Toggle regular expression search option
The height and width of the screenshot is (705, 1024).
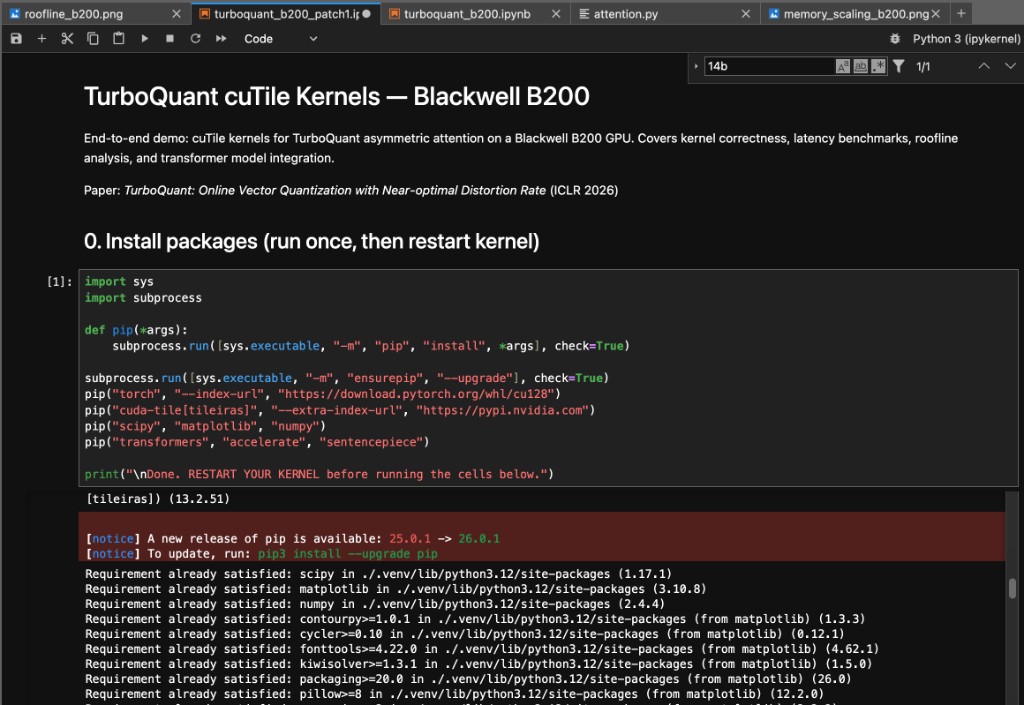coord(878,66)
